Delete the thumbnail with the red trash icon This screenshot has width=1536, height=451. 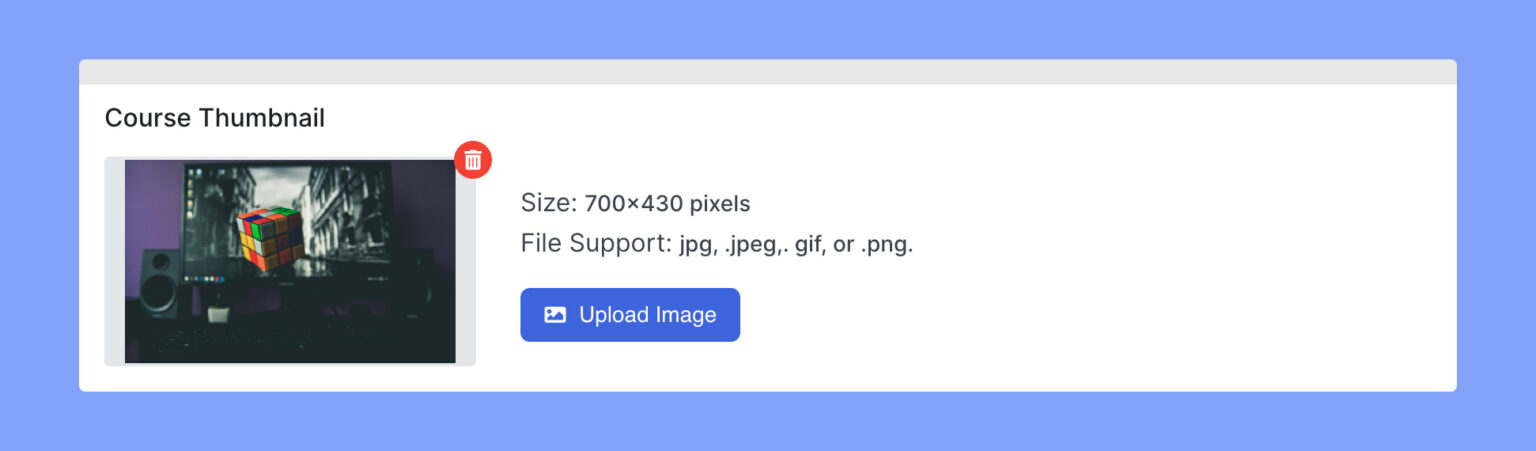point(473,159)
